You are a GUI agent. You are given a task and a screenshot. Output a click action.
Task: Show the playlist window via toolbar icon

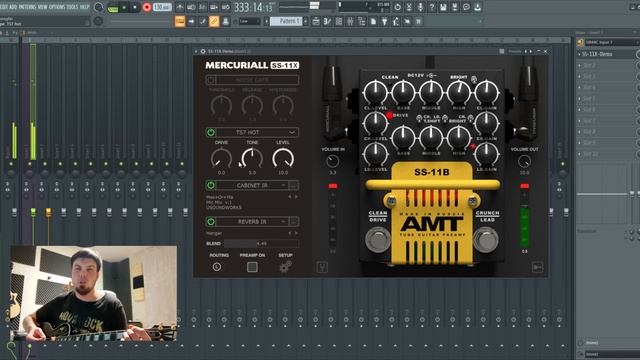pos(316,21)
